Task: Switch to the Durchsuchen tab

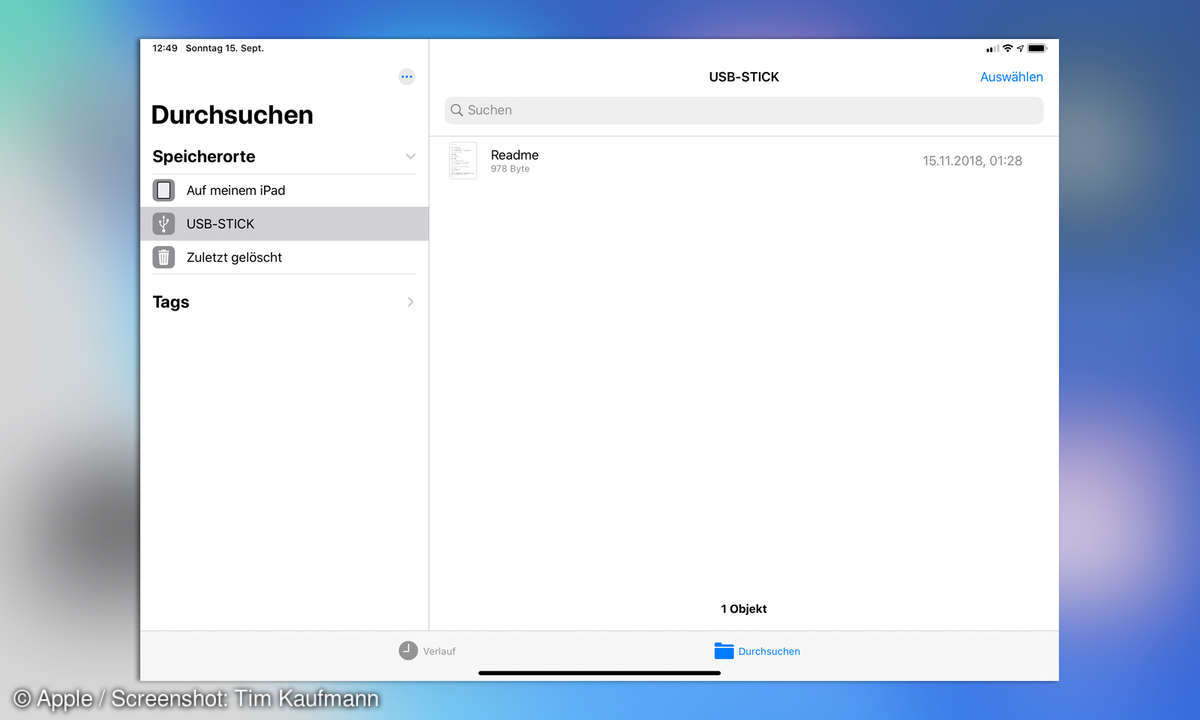Action: pyautogui.click(x=757, y=651)
